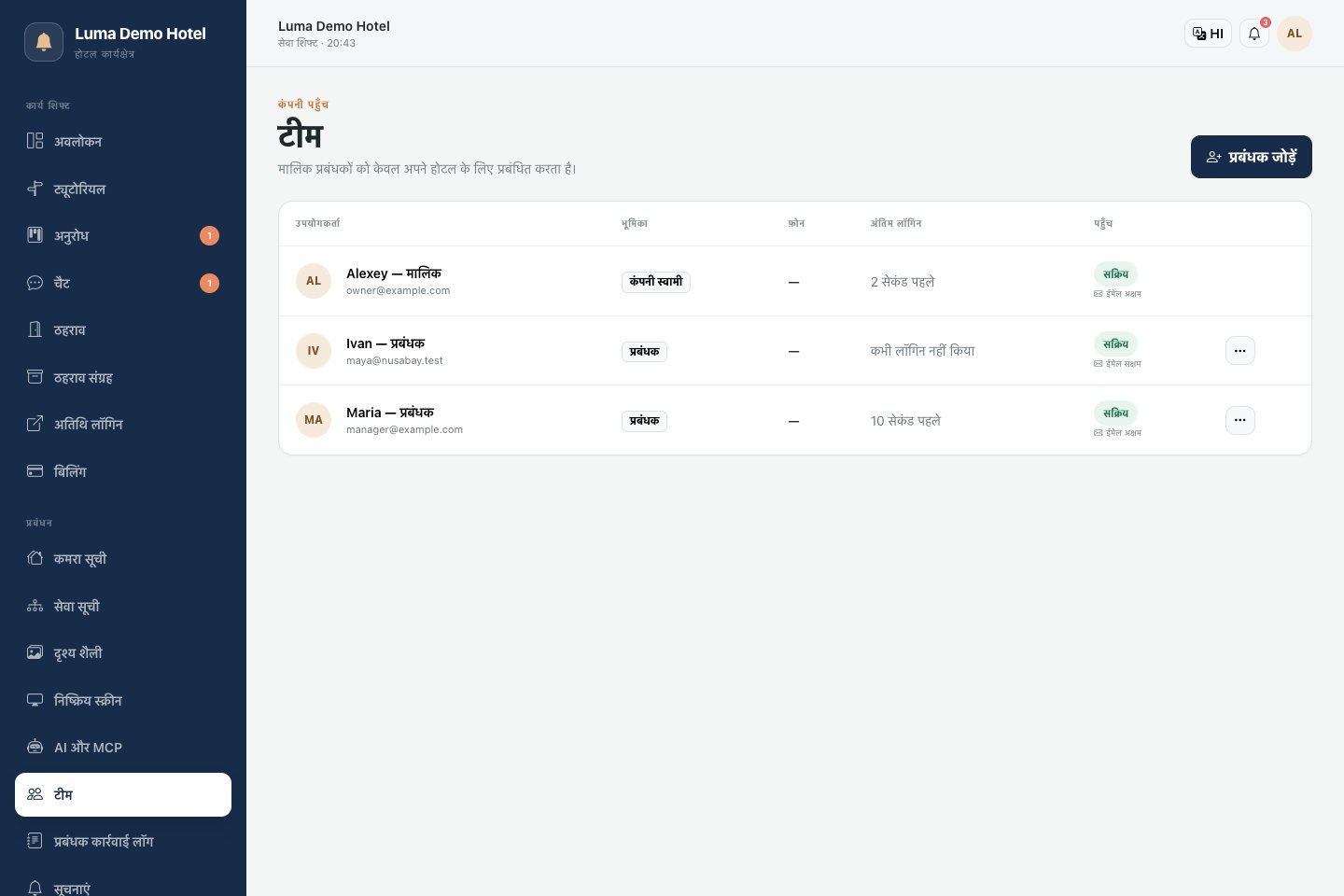Click the अतिथि लॉगिन external link icon
Screen dimensions: 1344x896
(x=35, y=424)
